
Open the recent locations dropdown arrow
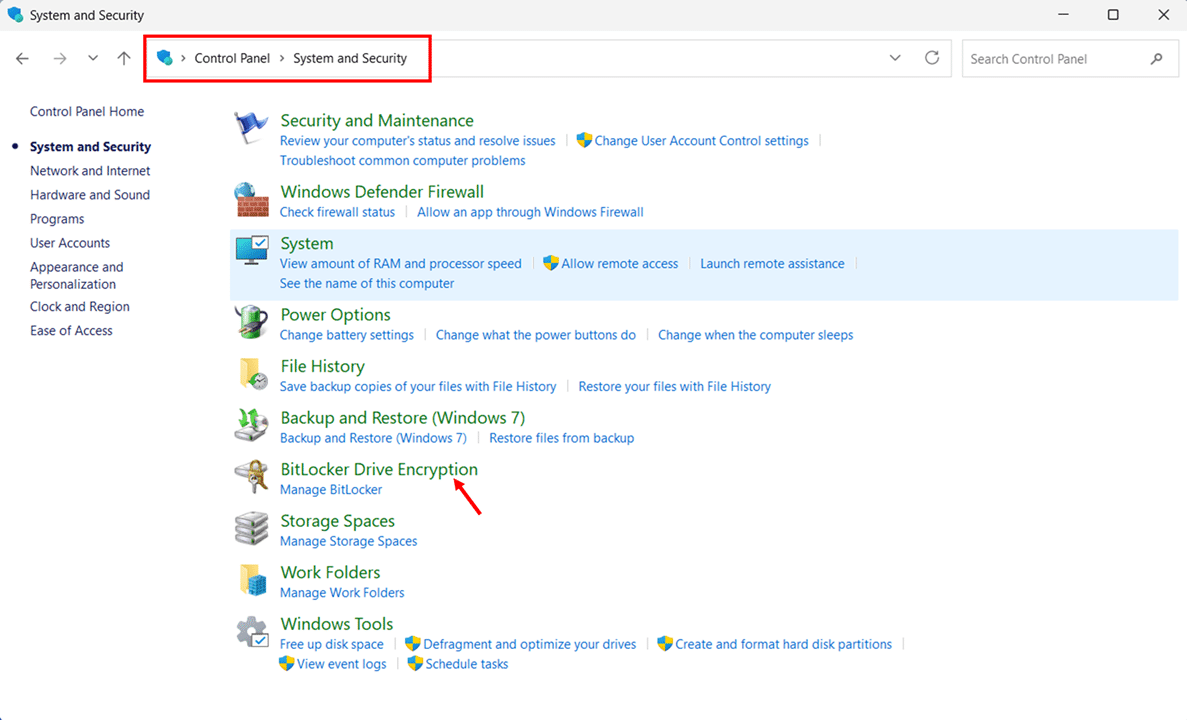coord(92,59)
